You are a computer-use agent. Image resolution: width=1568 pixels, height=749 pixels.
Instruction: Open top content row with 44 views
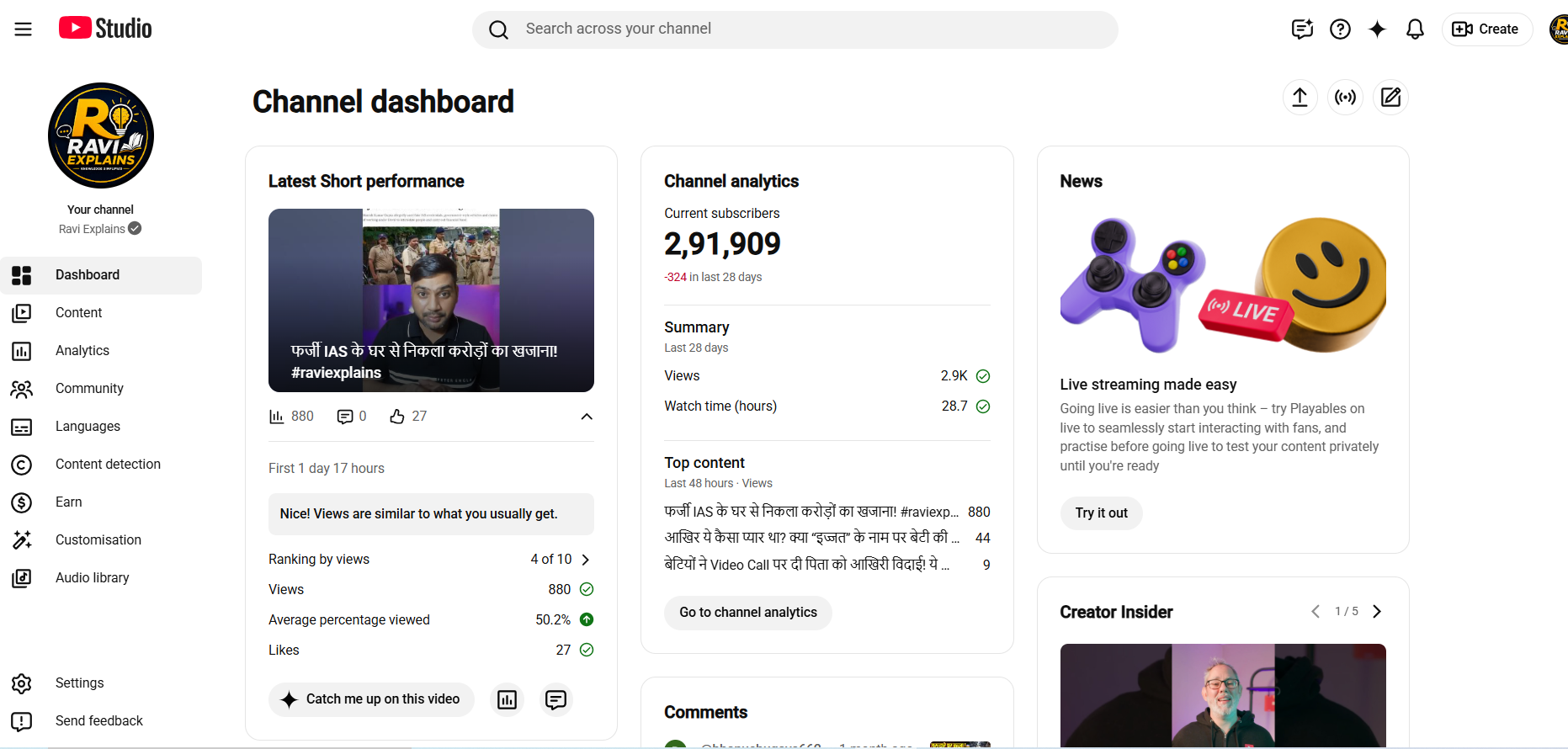(827, 538)
